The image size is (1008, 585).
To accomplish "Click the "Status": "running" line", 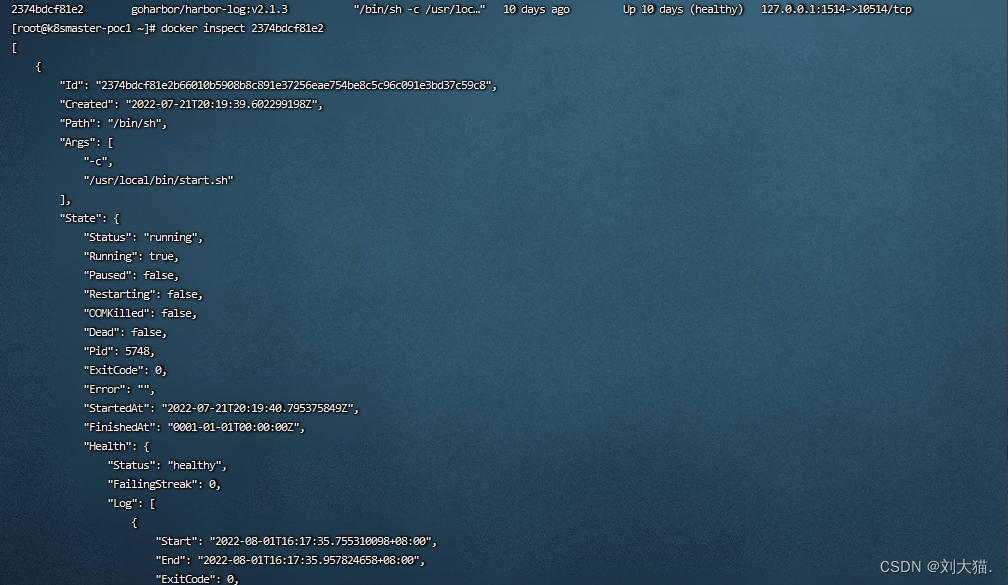I will click(x=143, y=237).
